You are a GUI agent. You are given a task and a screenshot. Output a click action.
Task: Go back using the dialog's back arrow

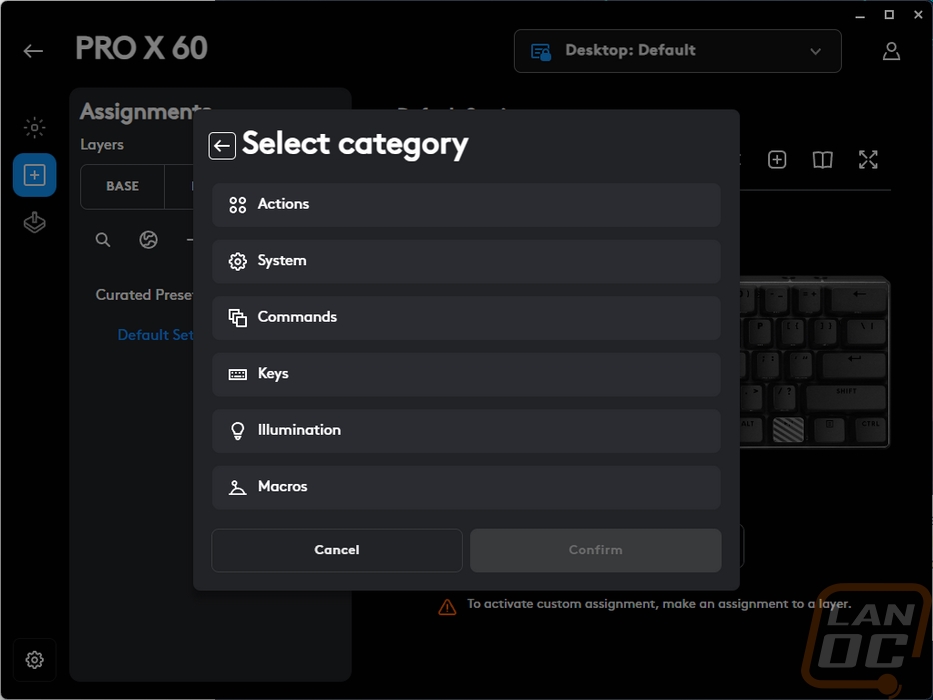[x=222, y=146]
